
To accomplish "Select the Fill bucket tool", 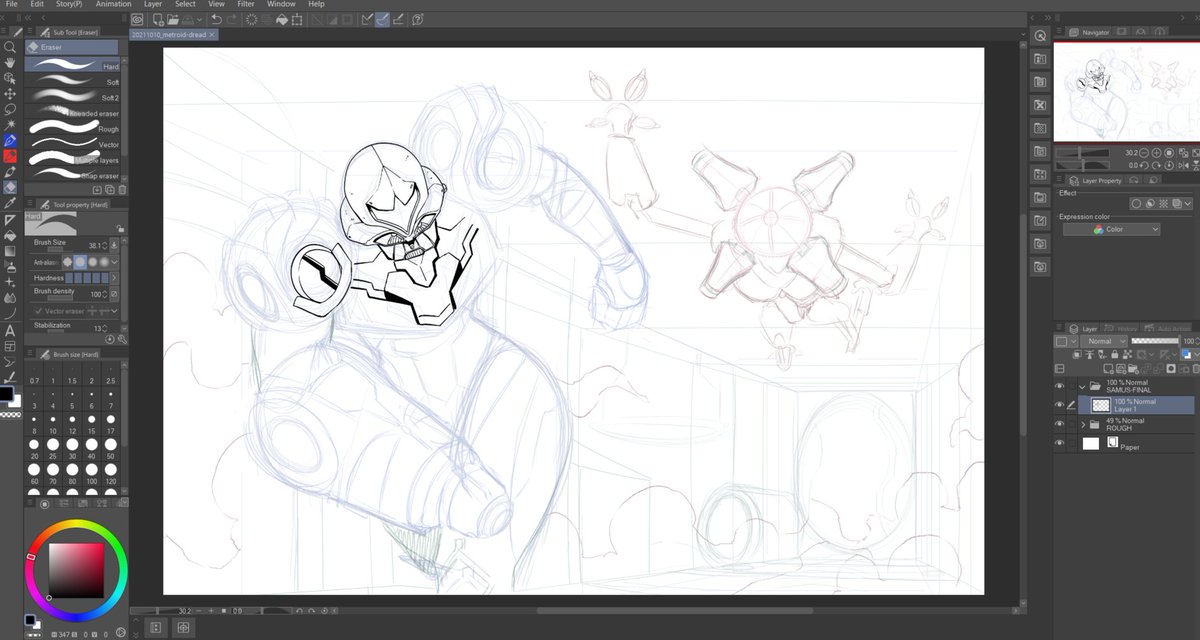I will (x=10, y=235).
